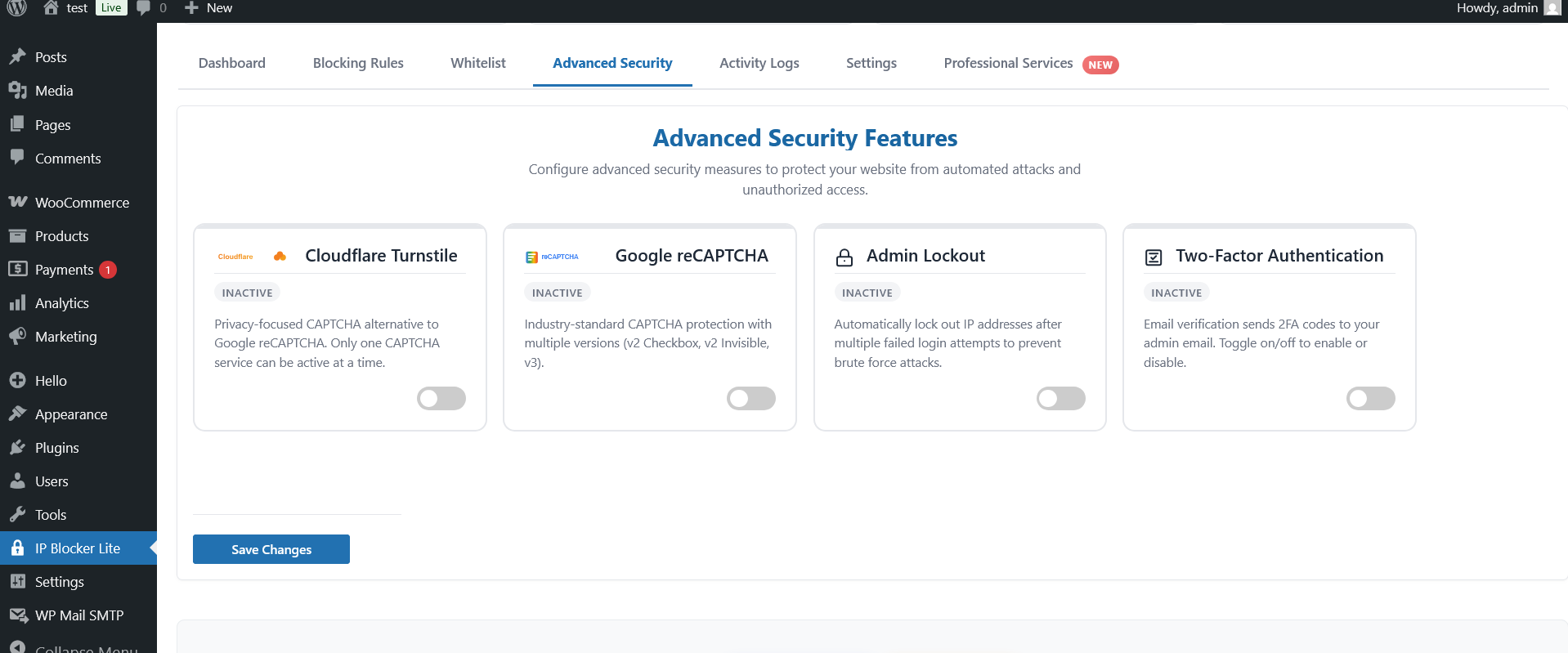Click the Tools wrench icon
This screenshot has height=653, width=1568.
click(x=17, y=515)
